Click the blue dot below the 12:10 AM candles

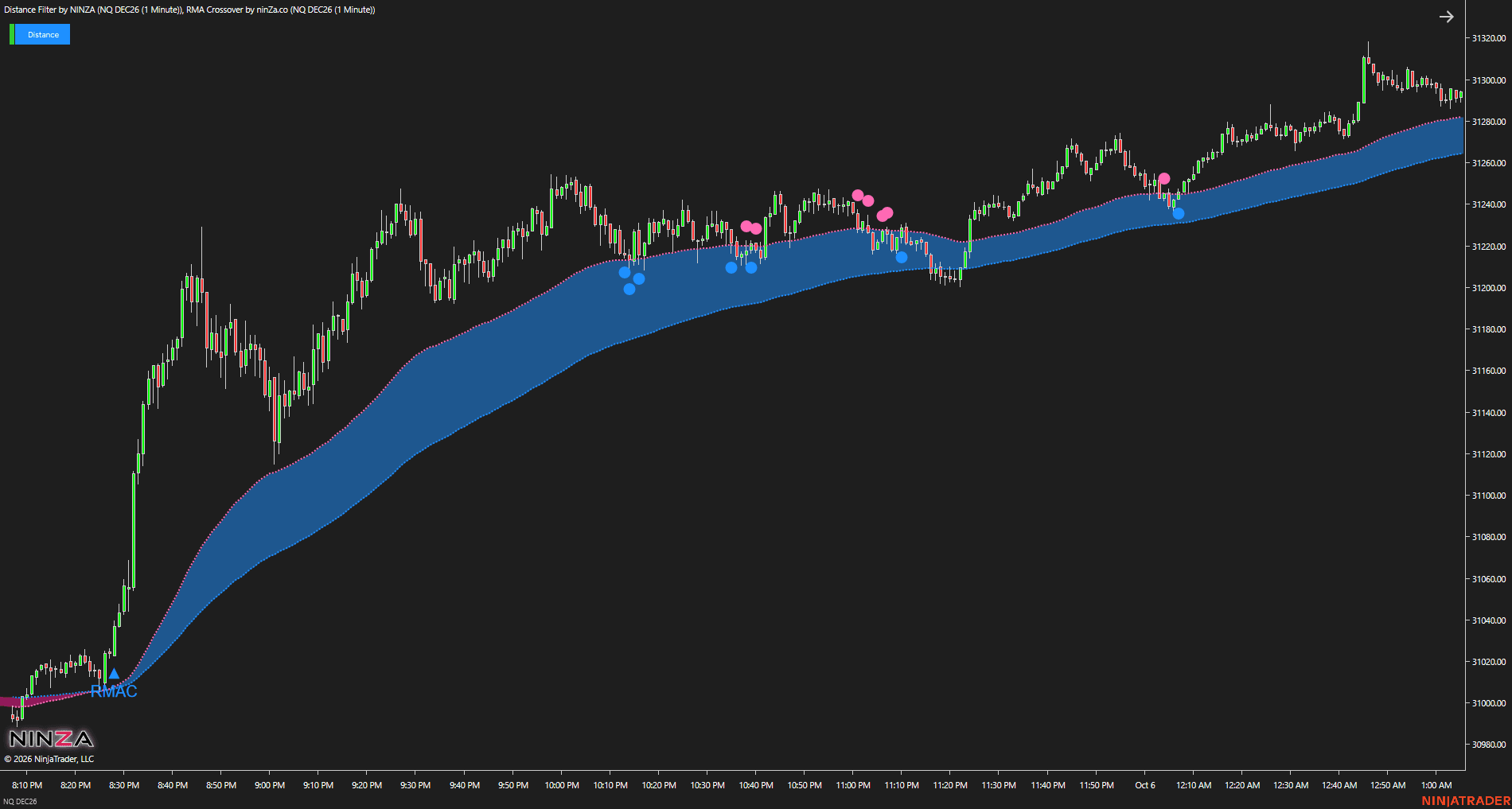pos(1179,213)
